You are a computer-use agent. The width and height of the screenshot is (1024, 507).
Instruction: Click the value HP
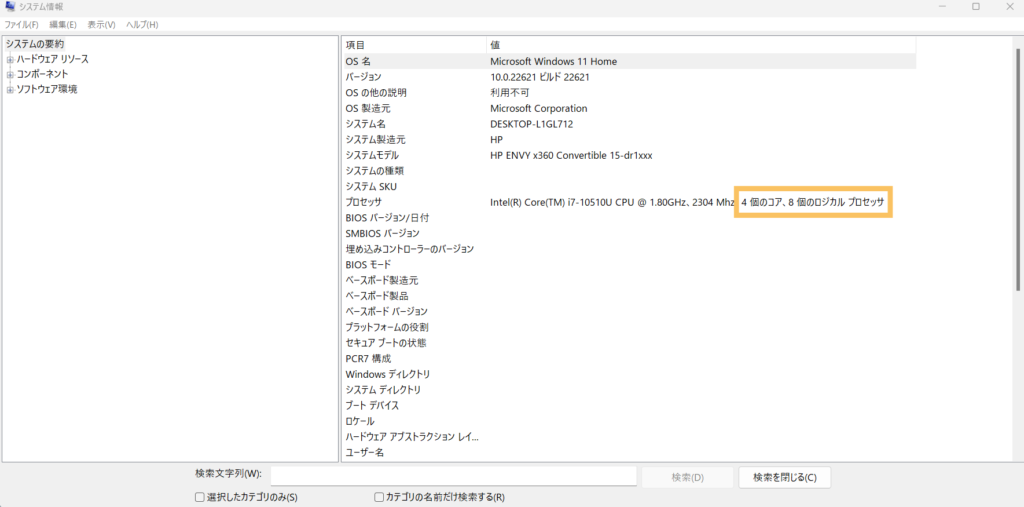pos(496,140)
